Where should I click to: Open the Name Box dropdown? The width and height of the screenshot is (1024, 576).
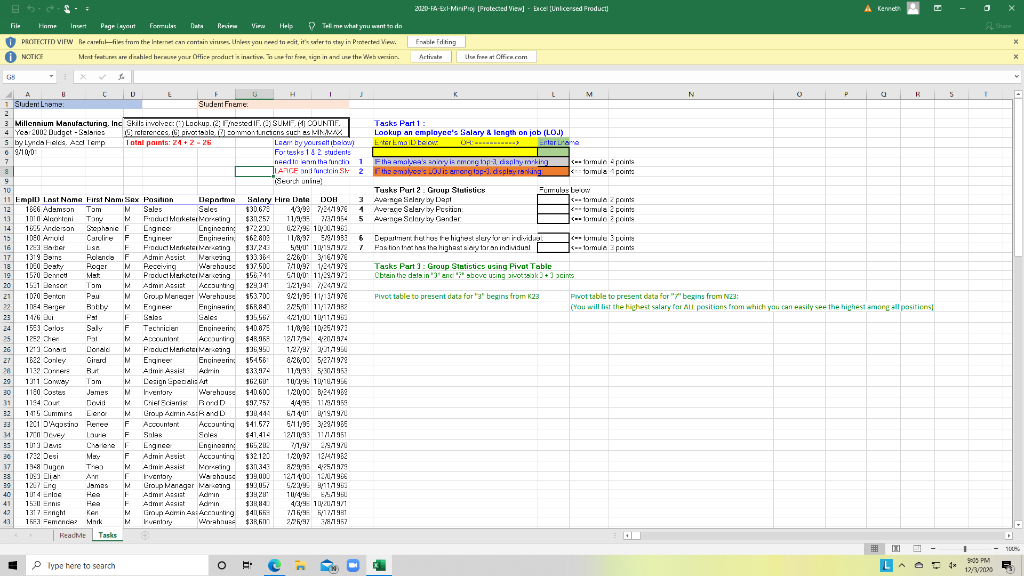click(51, 76)
